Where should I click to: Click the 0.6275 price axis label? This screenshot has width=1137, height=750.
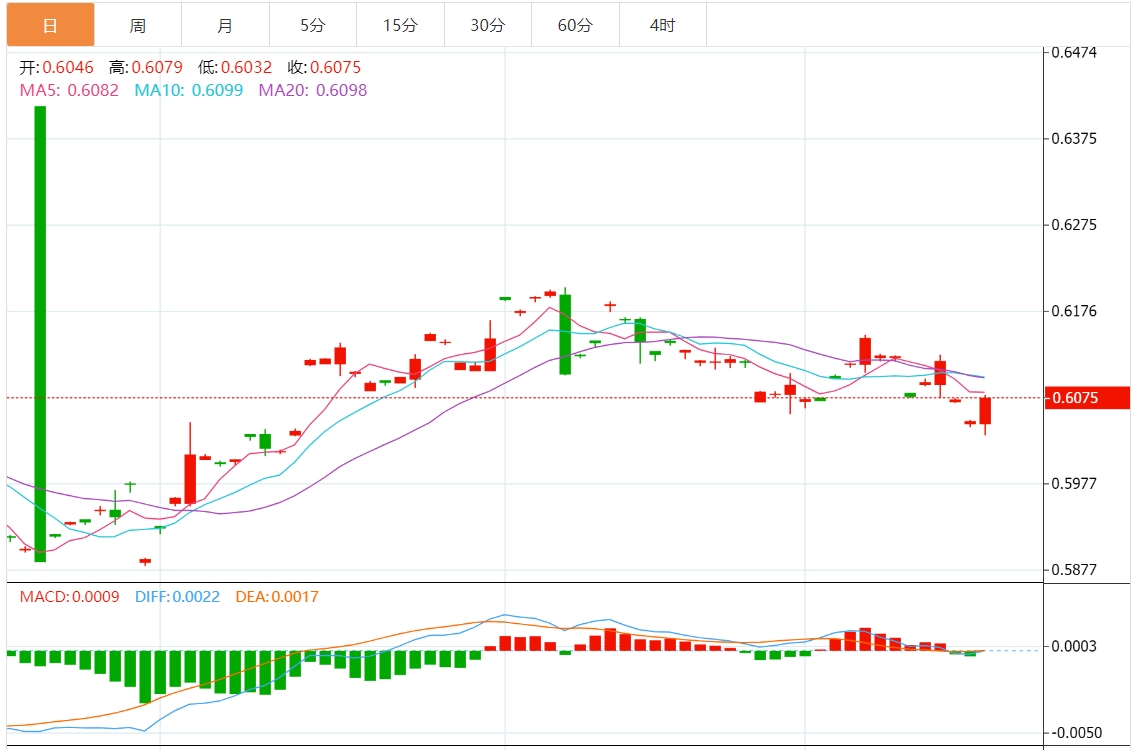pyautogui.click(x=1074, y=225)
